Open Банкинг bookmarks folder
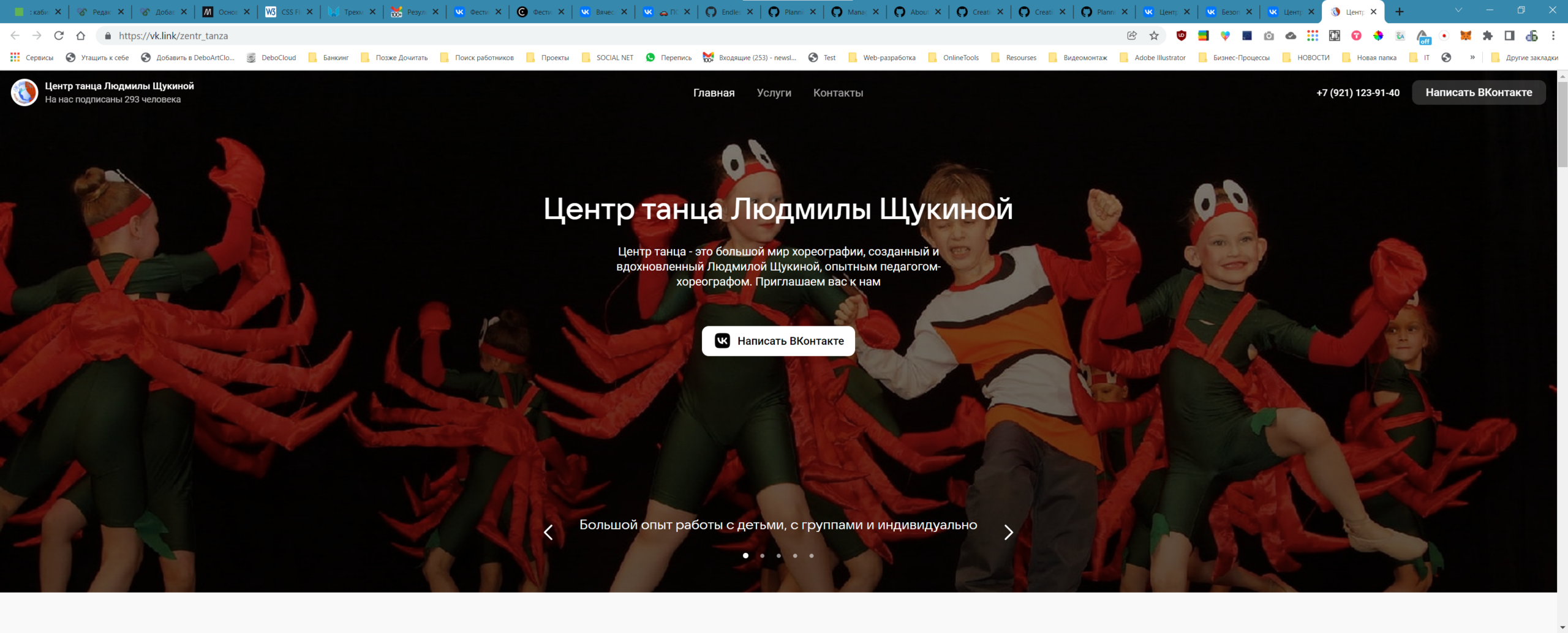This screenshot has height=633, width=1568. pyautogui.click(x=329, y=58)
